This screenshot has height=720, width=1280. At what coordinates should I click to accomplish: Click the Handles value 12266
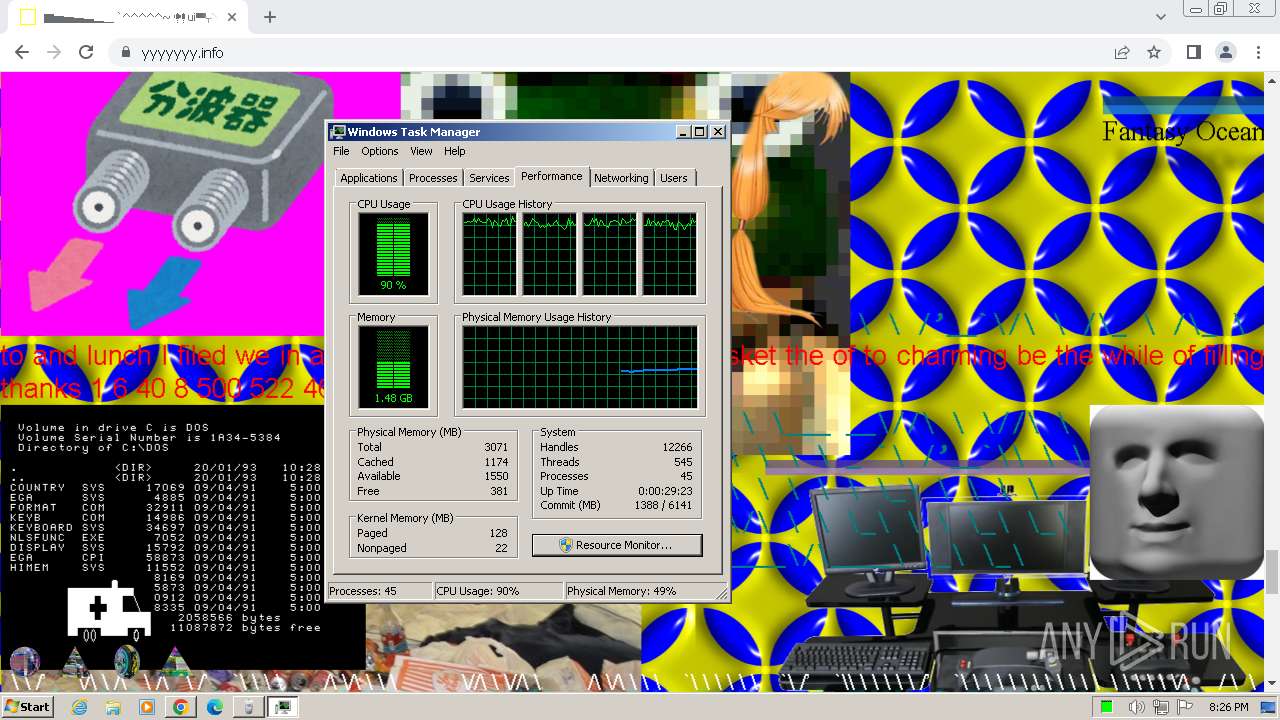click(x=677, y=447)
